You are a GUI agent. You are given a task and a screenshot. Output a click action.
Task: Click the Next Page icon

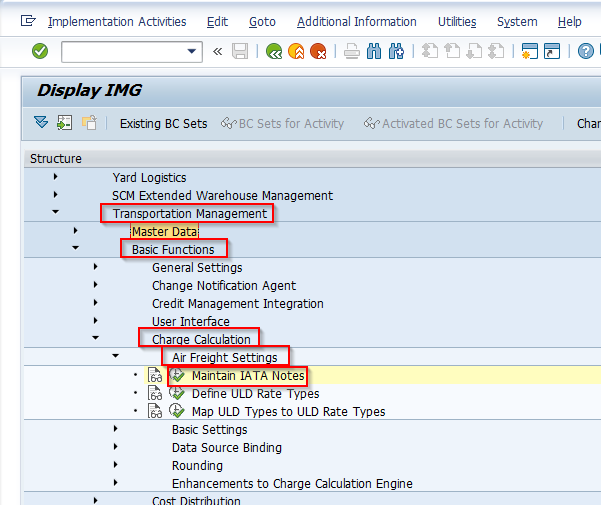click(474, 51)
